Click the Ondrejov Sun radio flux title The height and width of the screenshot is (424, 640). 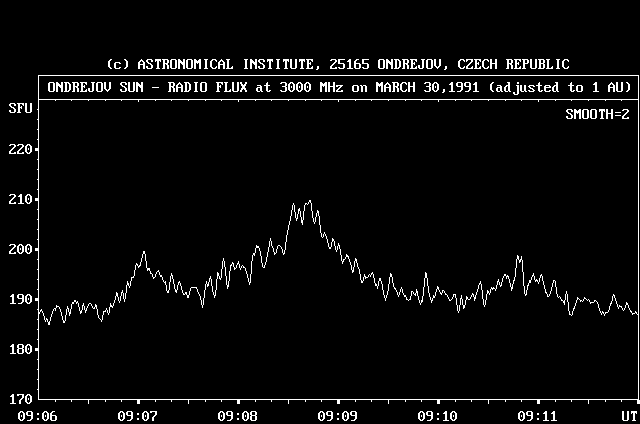click(338, 87)
